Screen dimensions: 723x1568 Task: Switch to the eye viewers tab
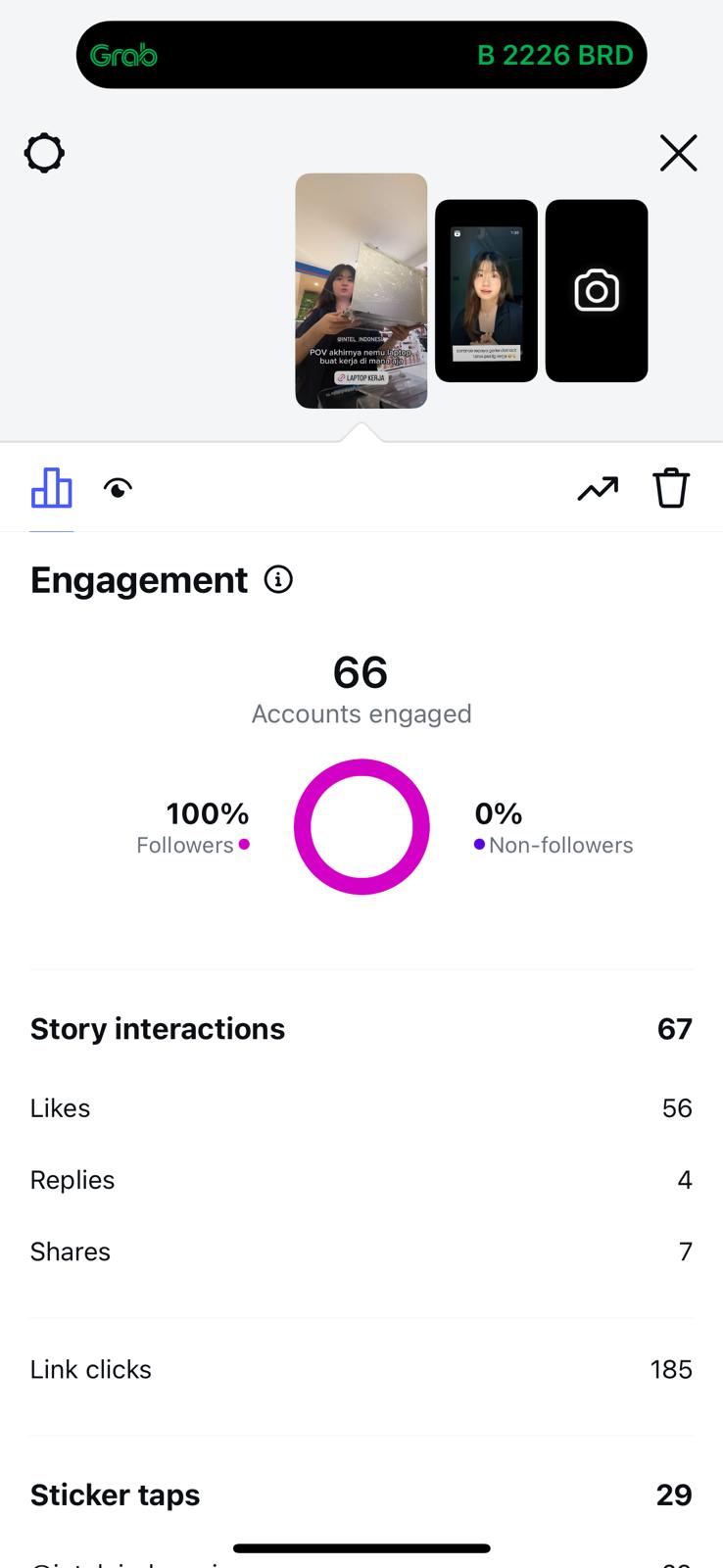(119, 488)
